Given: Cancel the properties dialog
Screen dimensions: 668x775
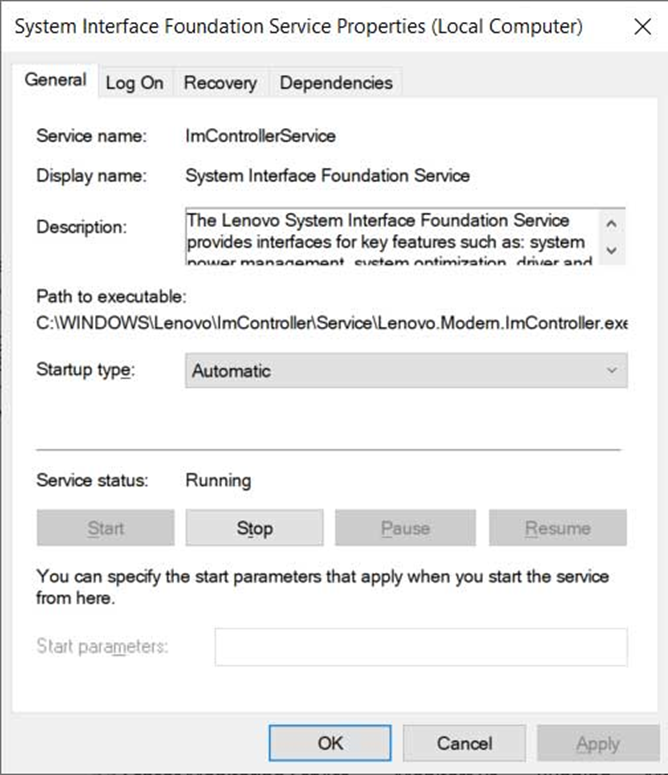Looking at the screenshot, I should 464,743.
